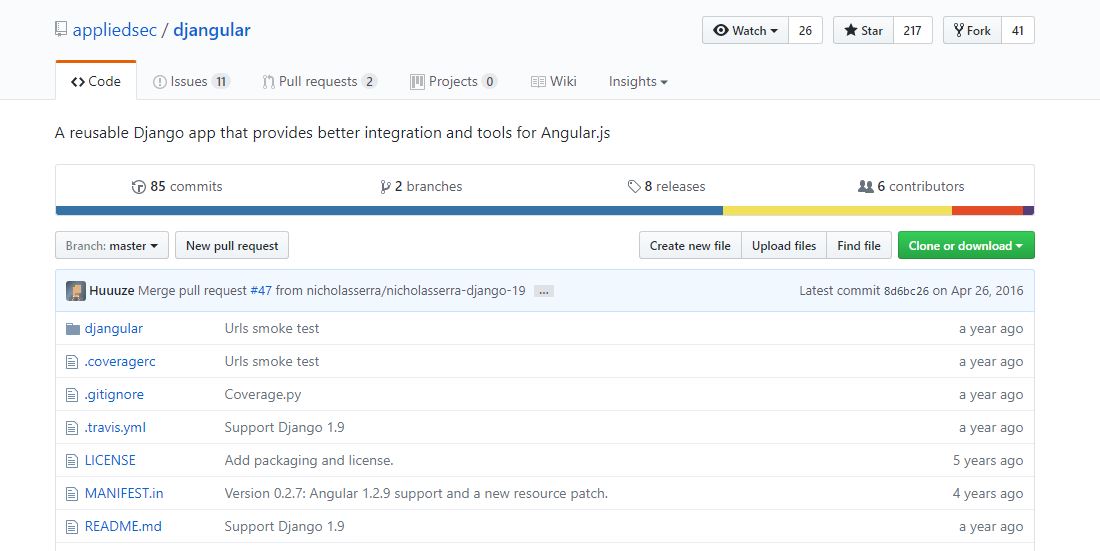Open the Clone or download menu
Screen dimensions: 1100x551
click(966, 246)
